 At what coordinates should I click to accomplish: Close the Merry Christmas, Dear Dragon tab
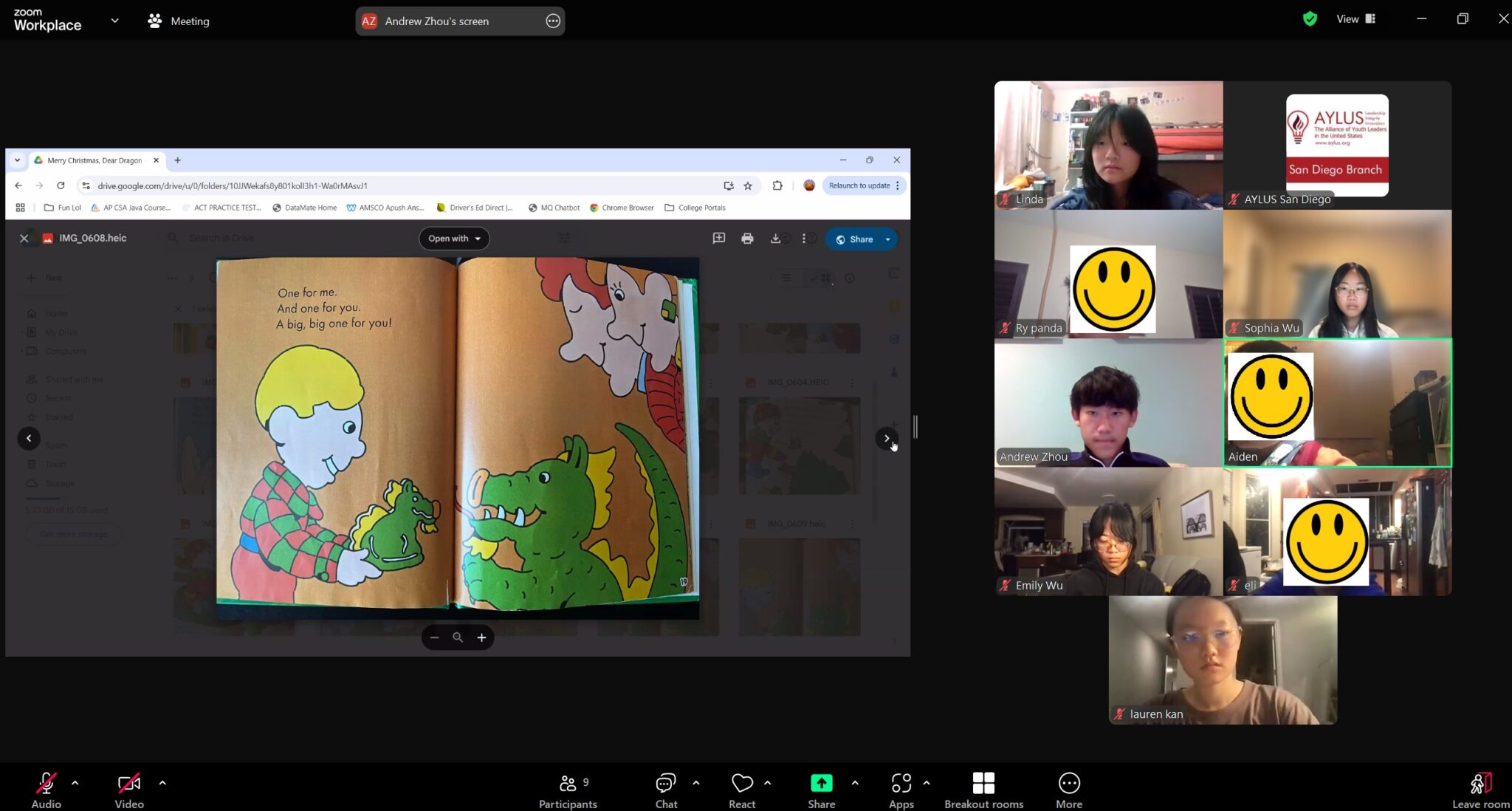click(x=156, y=160)
